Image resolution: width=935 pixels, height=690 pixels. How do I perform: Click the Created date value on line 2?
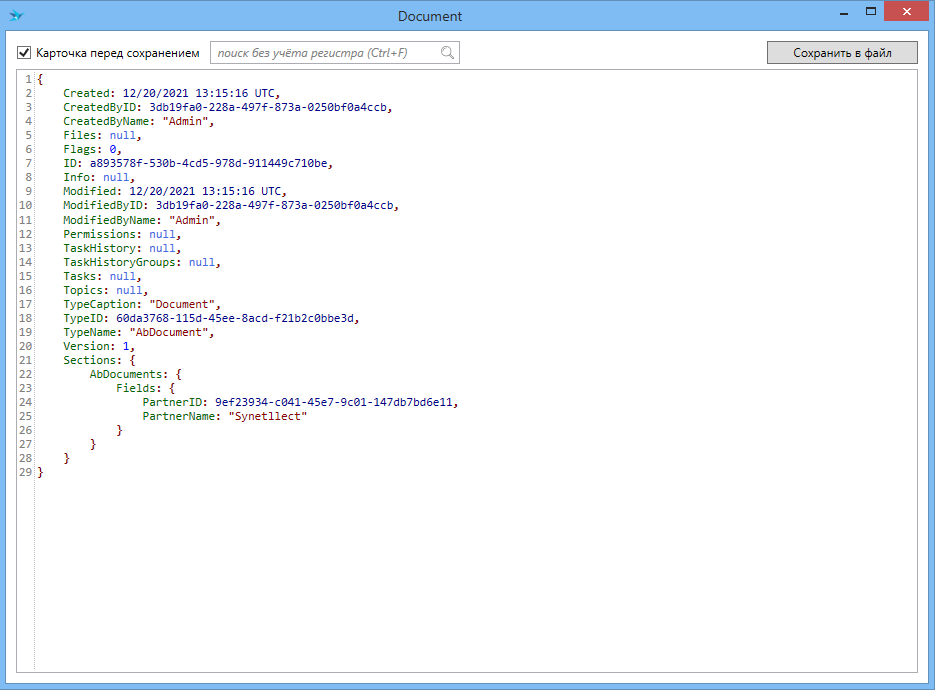click(x=198, y=93)
